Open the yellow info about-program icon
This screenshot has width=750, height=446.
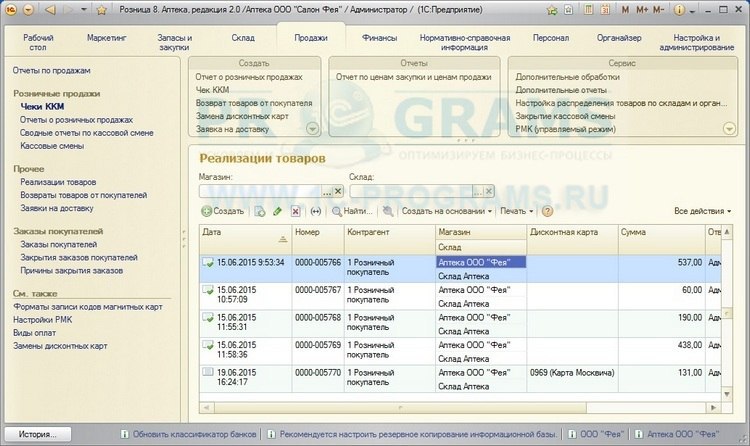coord(679,10)
